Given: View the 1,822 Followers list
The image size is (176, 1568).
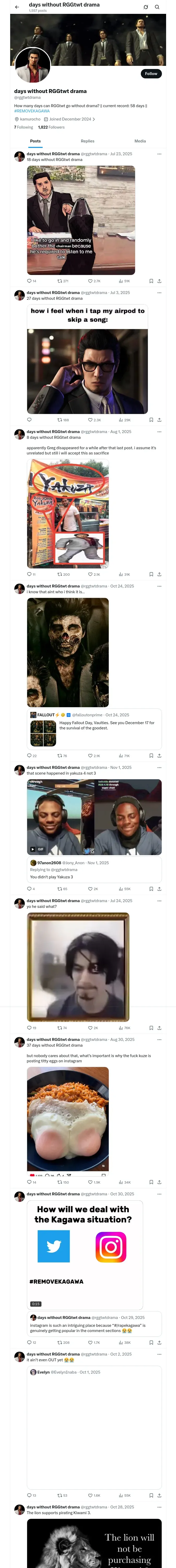Looking at the screenshot, I should (x=51, y=127).
